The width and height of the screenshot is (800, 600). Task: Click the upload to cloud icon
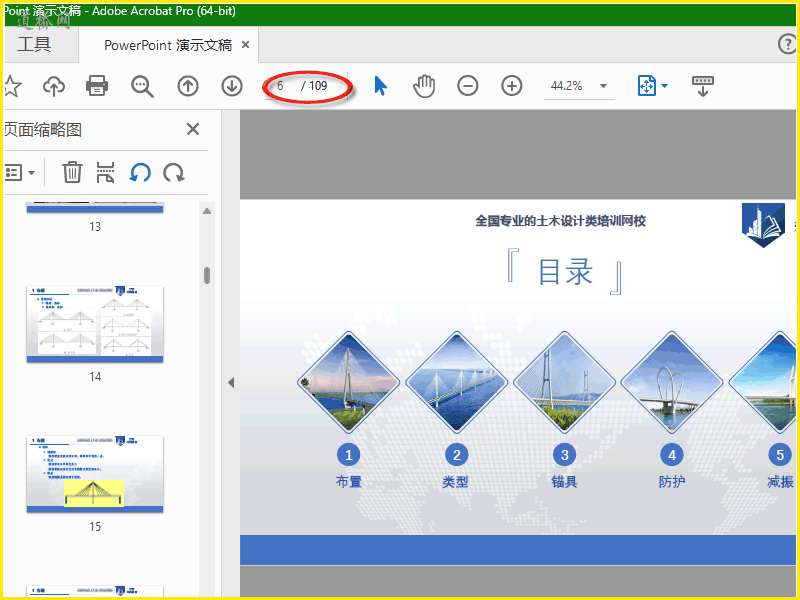[54, 86]
